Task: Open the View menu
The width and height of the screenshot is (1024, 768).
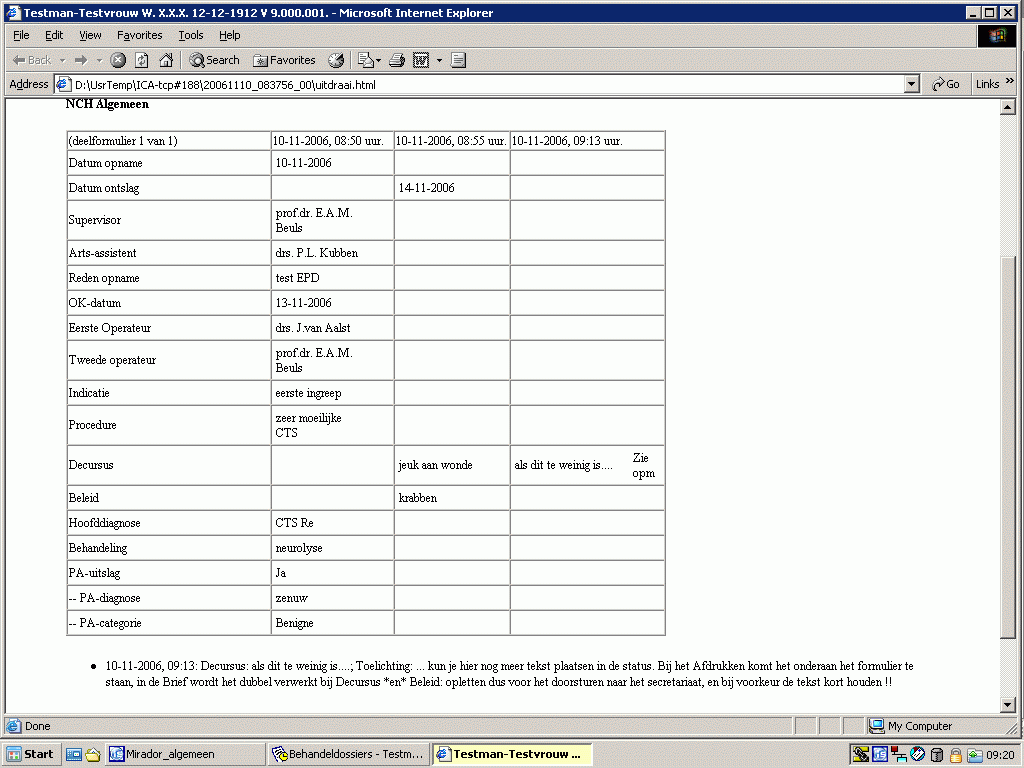Action: coord(90,35)
